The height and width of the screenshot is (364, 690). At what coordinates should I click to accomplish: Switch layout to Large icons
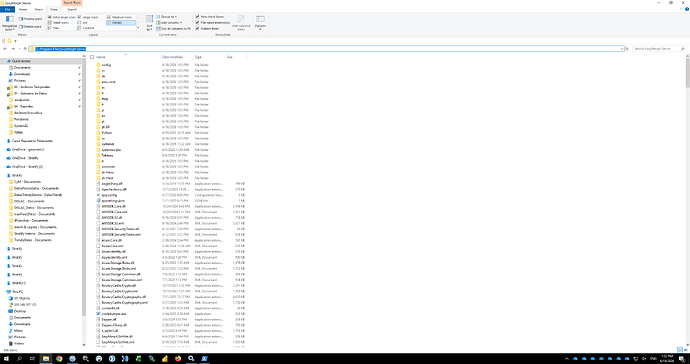tap(88, 17)
